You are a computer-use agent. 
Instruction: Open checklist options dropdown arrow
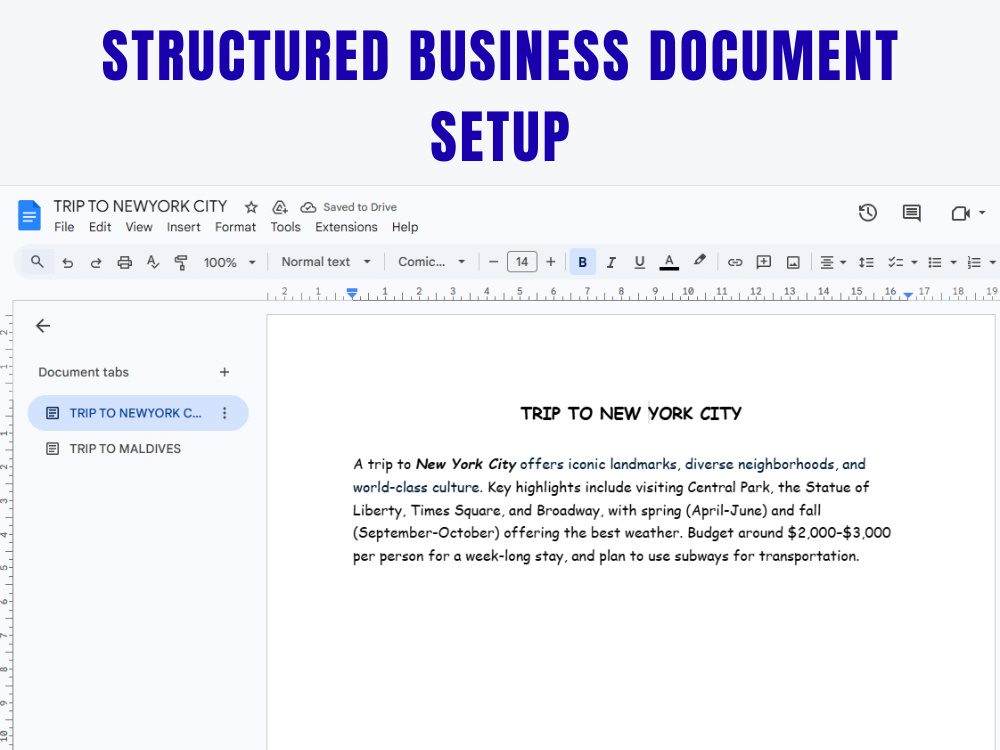914,263
